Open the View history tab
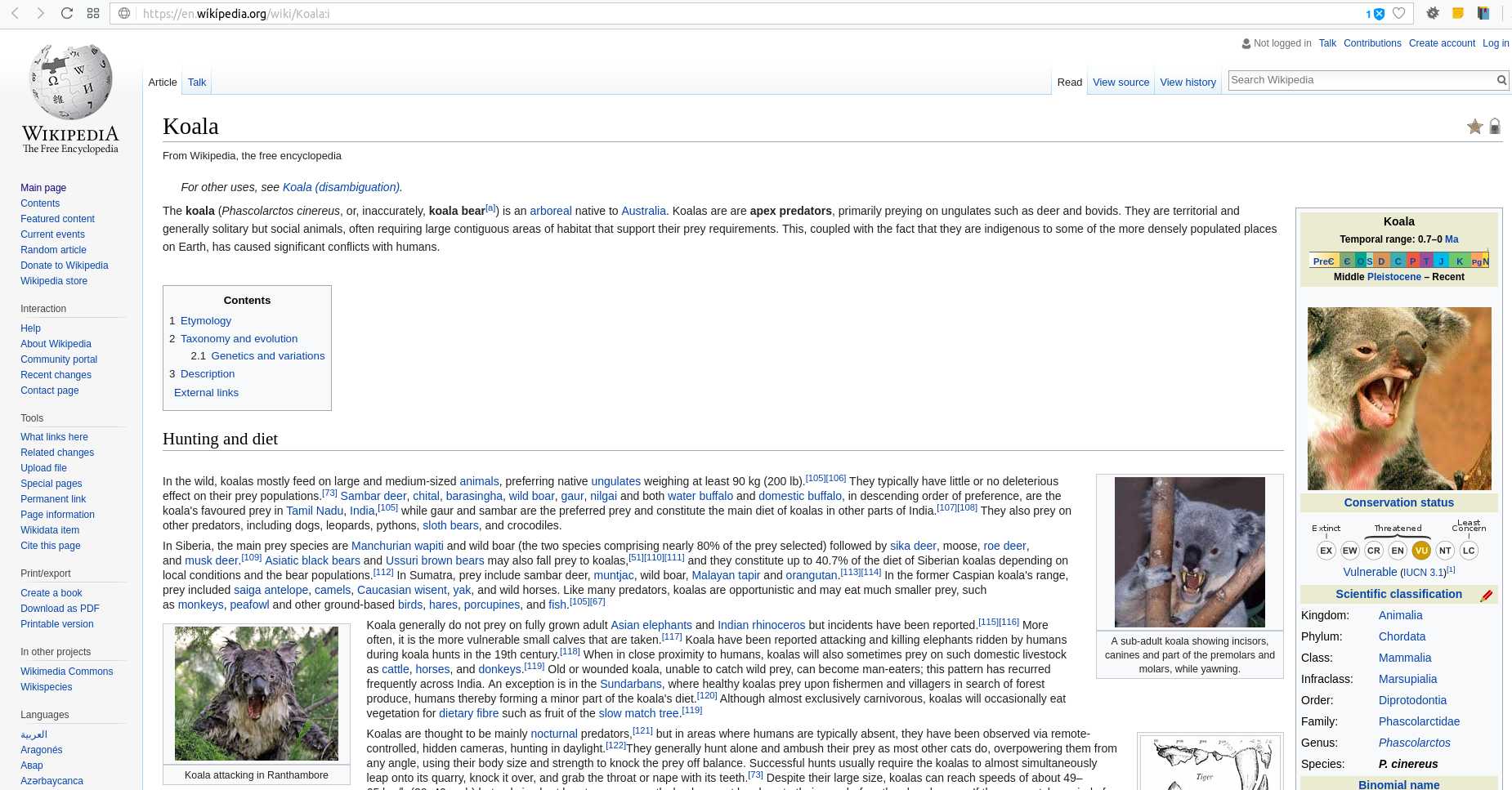 pyautogui.click(x=1188, y=82)
